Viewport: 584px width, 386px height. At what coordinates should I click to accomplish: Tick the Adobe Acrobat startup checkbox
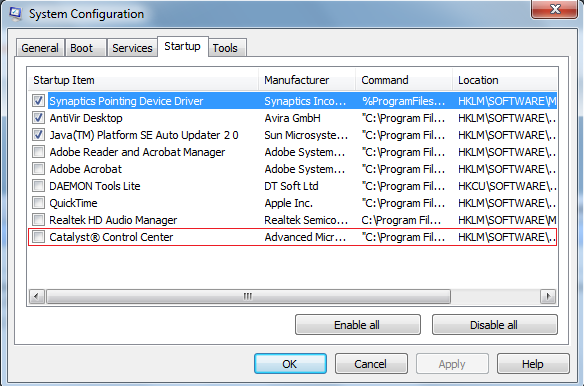38,169
